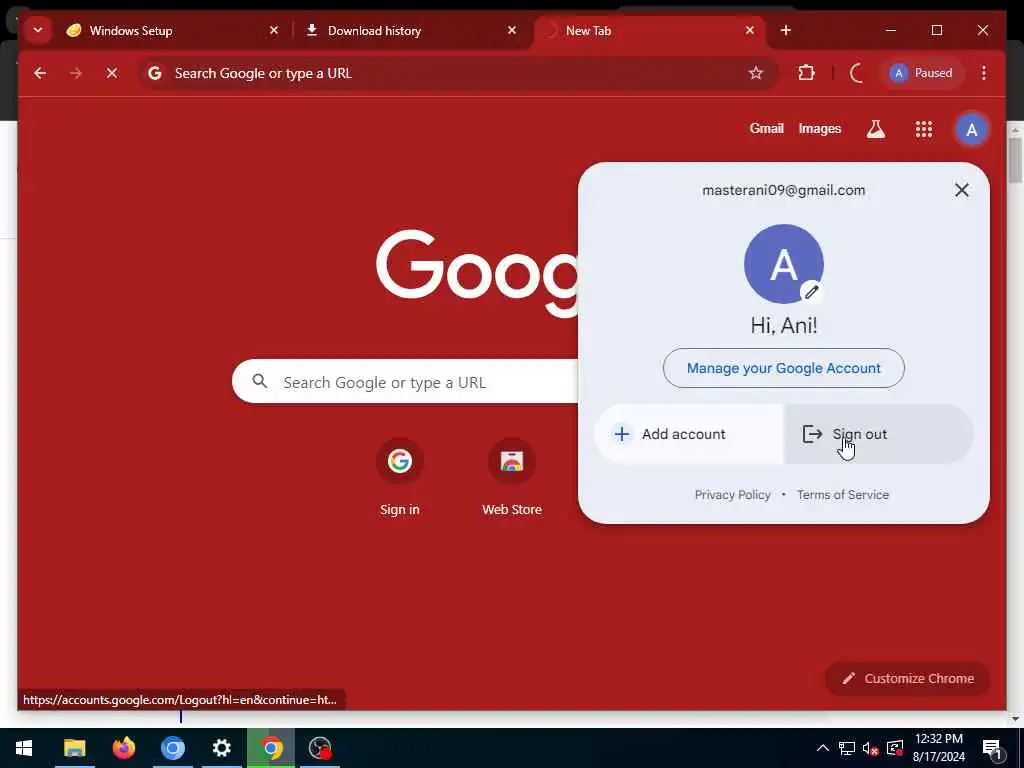1024x768 pixels.
Task: Open Chrome's three-dot menu
Action: click(984, 73)
